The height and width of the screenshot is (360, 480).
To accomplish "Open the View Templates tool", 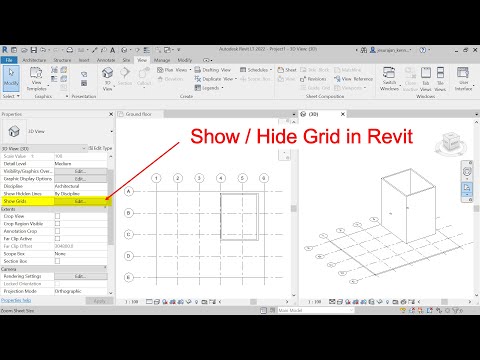I will [x=36, y=79].
